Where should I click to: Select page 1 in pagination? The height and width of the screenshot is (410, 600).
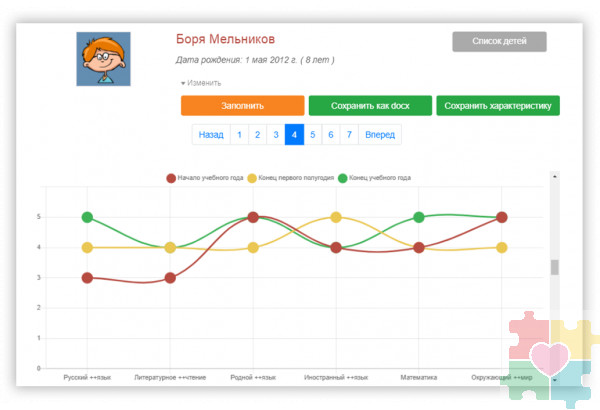[x=239, y=134]
